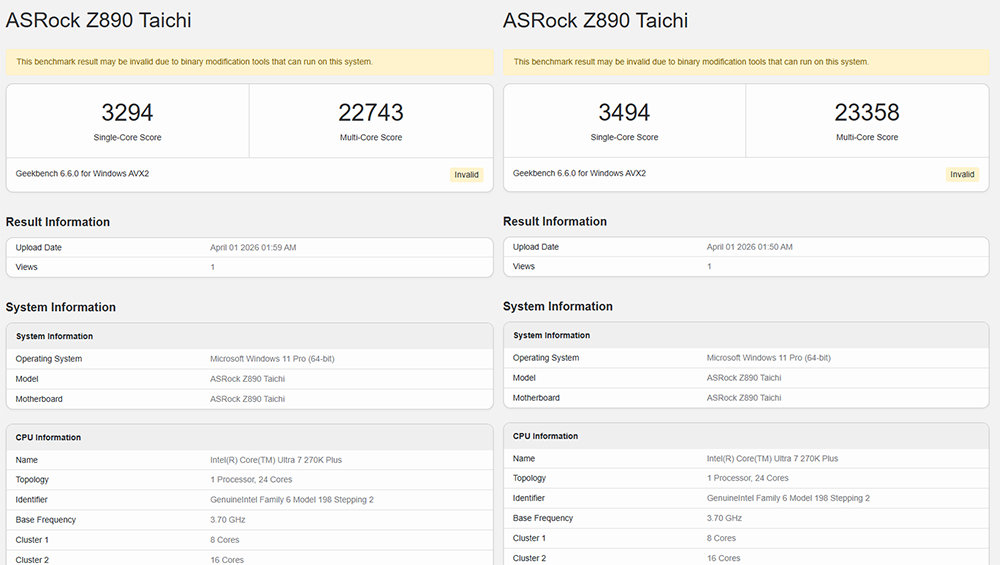The image size is (1000, 565).
Task: Click right Identifier GenuineIntel Family 6 value
Action: point(788,498)
